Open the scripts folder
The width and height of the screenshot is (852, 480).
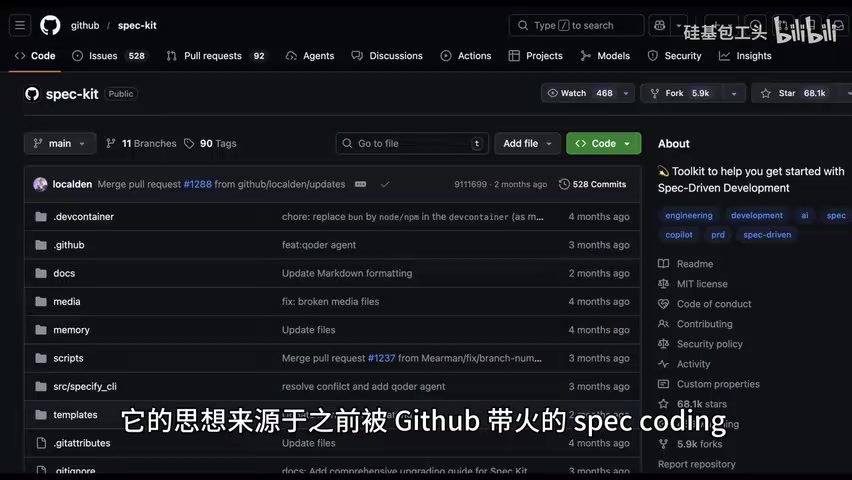point(68,358)
